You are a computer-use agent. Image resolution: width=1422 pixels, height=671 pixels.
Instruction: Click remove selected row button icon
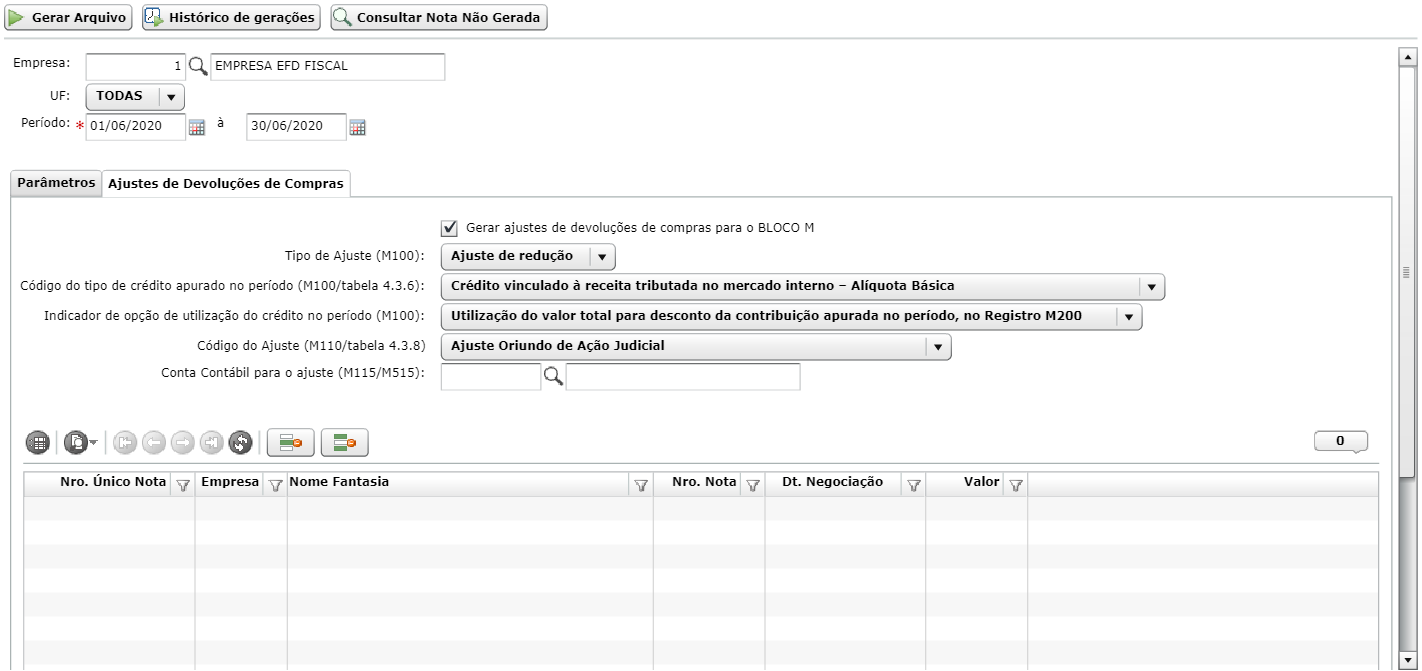291,441
